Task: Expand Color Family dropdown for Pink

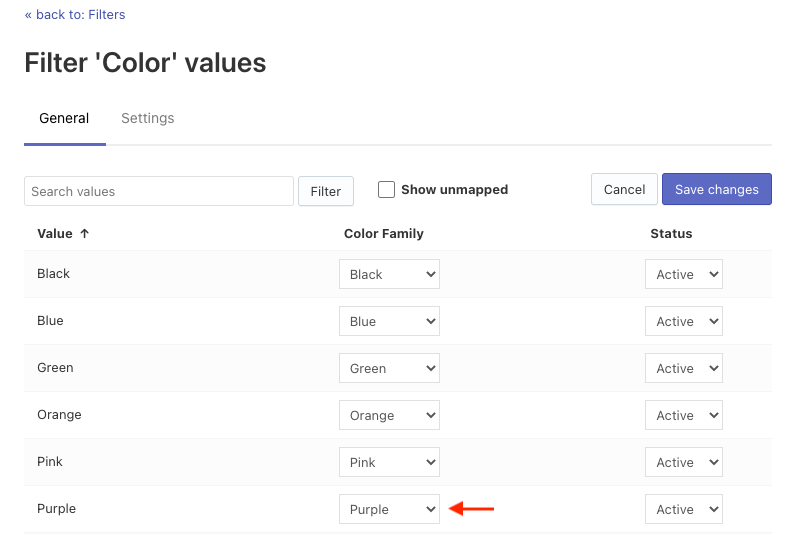Action: pyautogui.click(x=389, y=462)
